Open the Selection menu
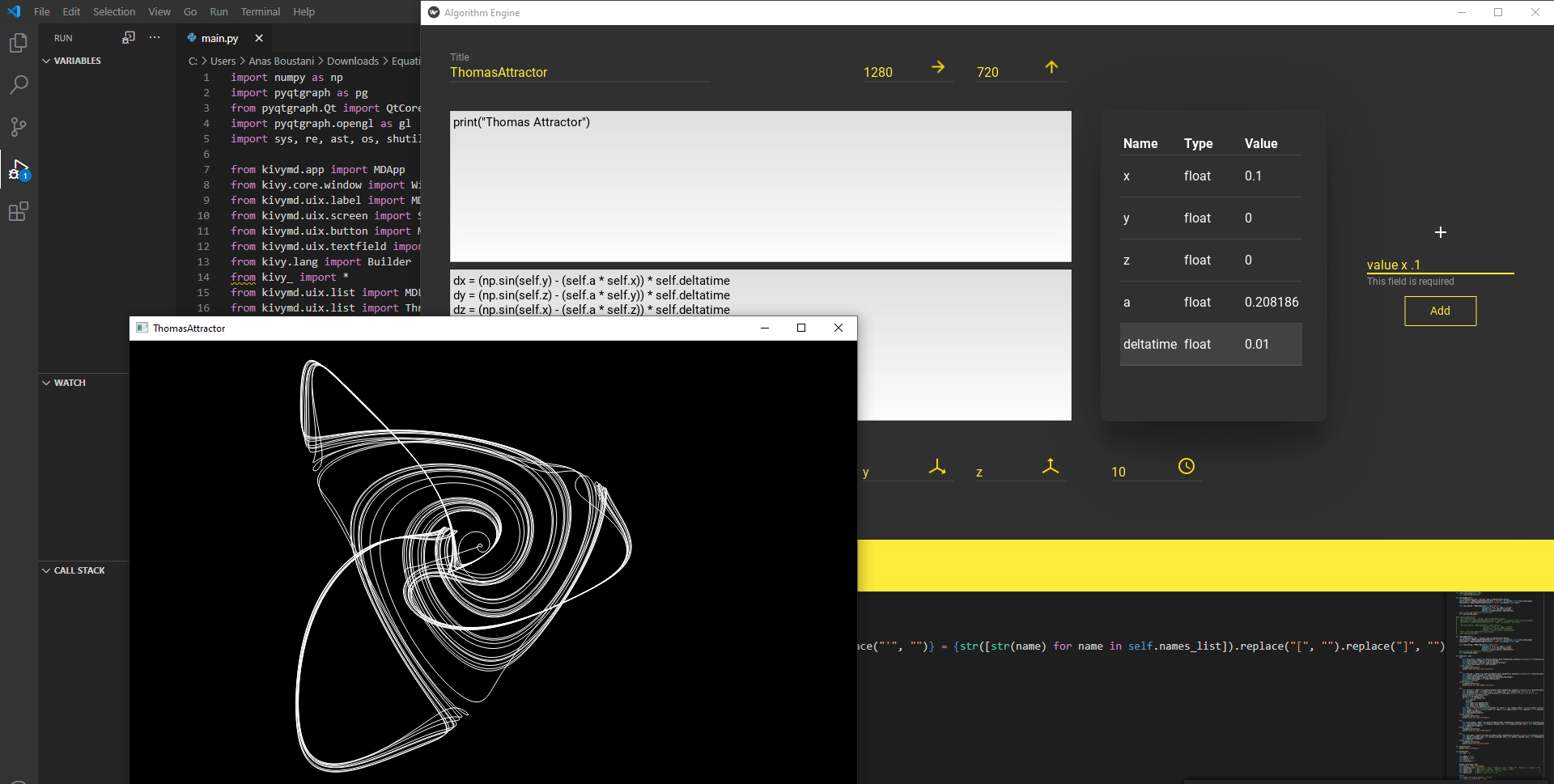Viewport: 1554px width, 784px height. pyautogui.click(x=114, y=11)
